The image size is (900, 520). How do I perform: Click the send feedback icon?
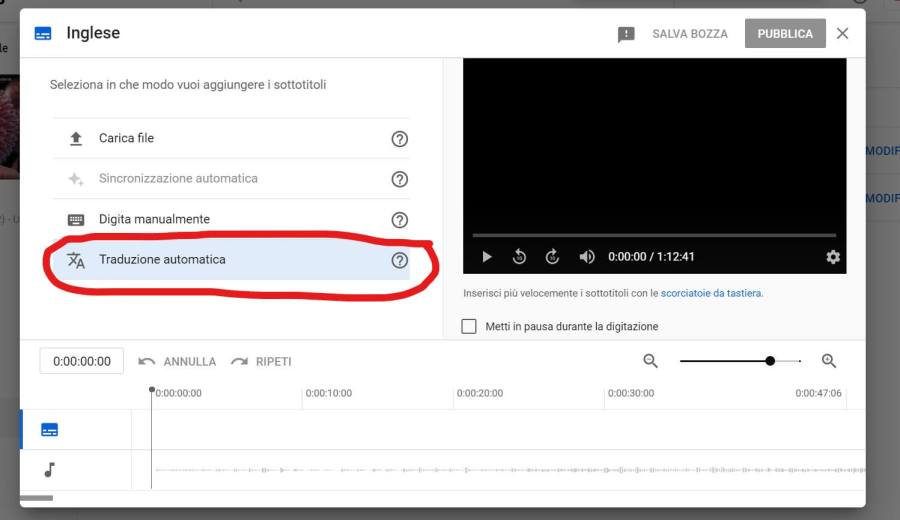click(x=626, y=34)
